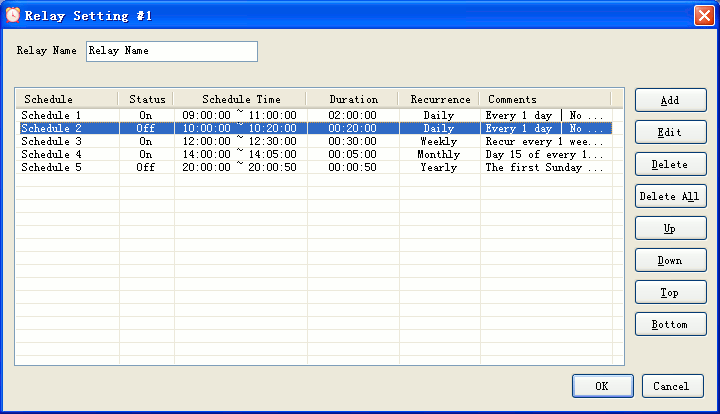Move schedule Down in list
Screen dimensions: 720x414
[x=670, y=260]
